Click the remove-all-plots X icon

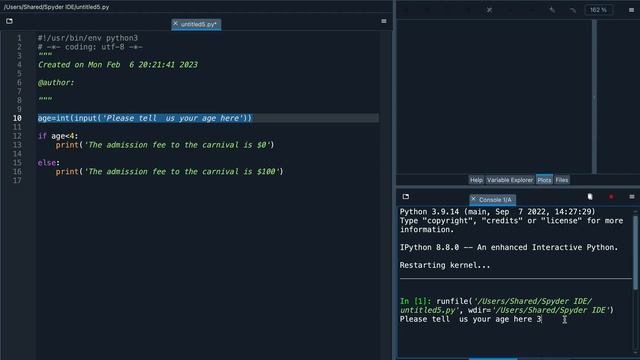[489, 10]
